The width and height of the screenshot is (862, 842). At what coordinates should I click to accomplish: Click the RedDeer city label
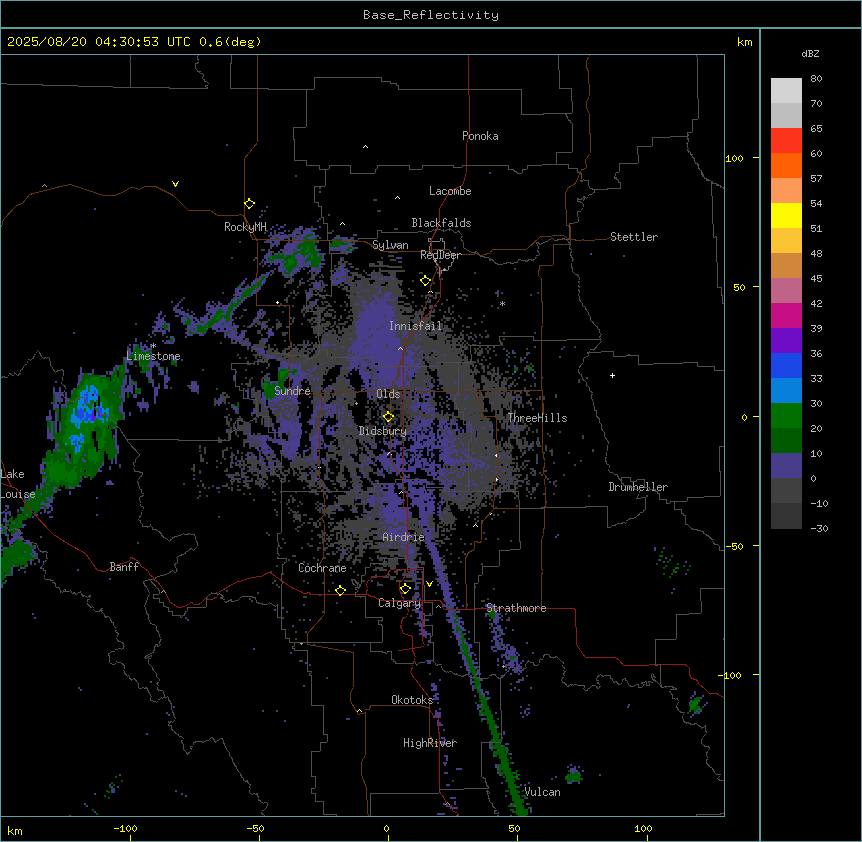point(440,255)
